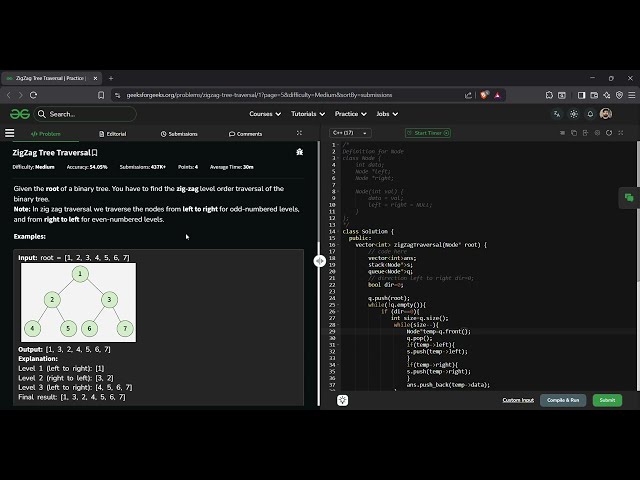Image resolution: width=640 pixels, height=480 pixels.
Task: Click the Submit button
Action: pos(607,400)
